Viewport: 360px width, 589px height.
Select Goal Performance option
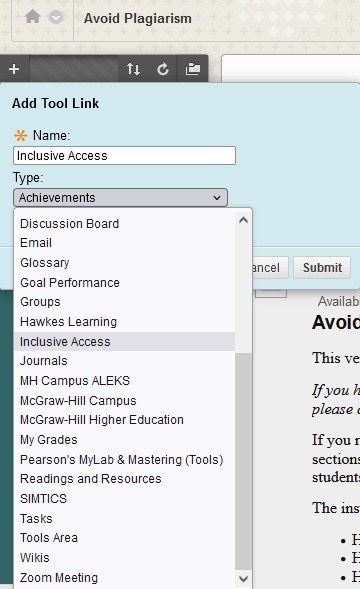pos(124,282)
